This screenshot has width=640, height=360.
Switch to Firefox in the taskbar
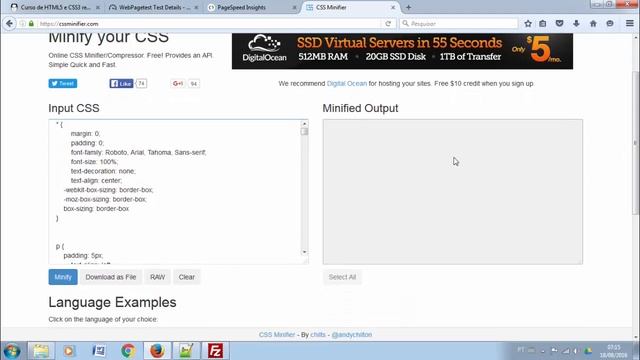(x=157, y=351)
